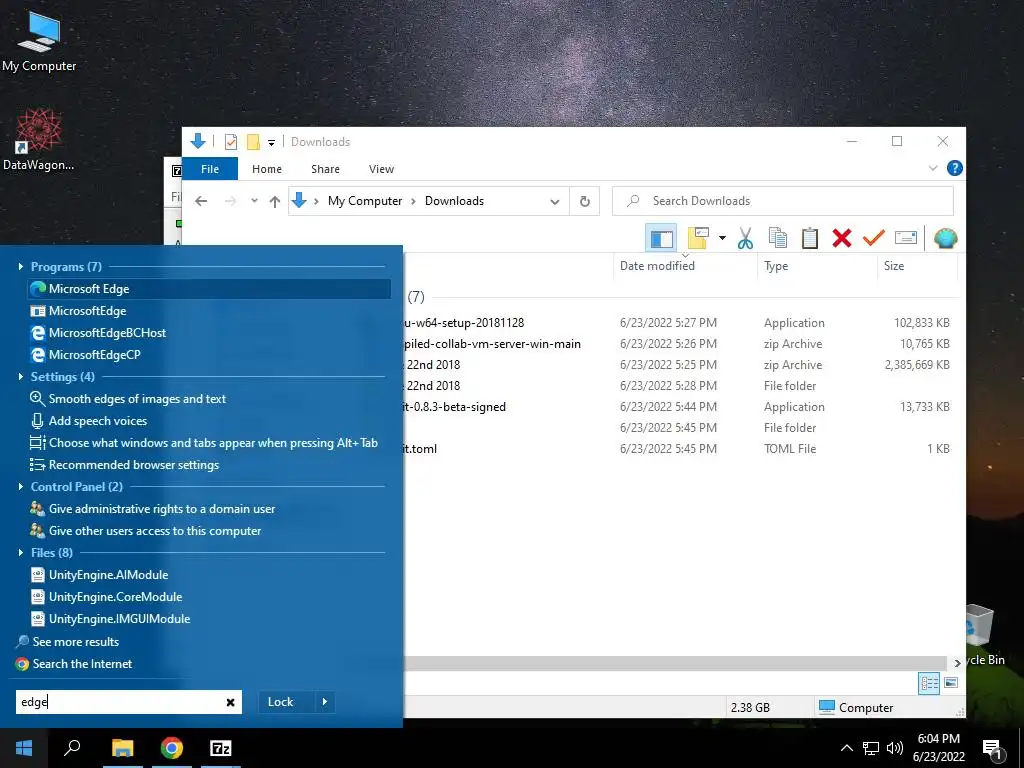This screenshot has height=768, width=1024.
Task: Click the Windows Start button
Action: [x=24, y=748]
